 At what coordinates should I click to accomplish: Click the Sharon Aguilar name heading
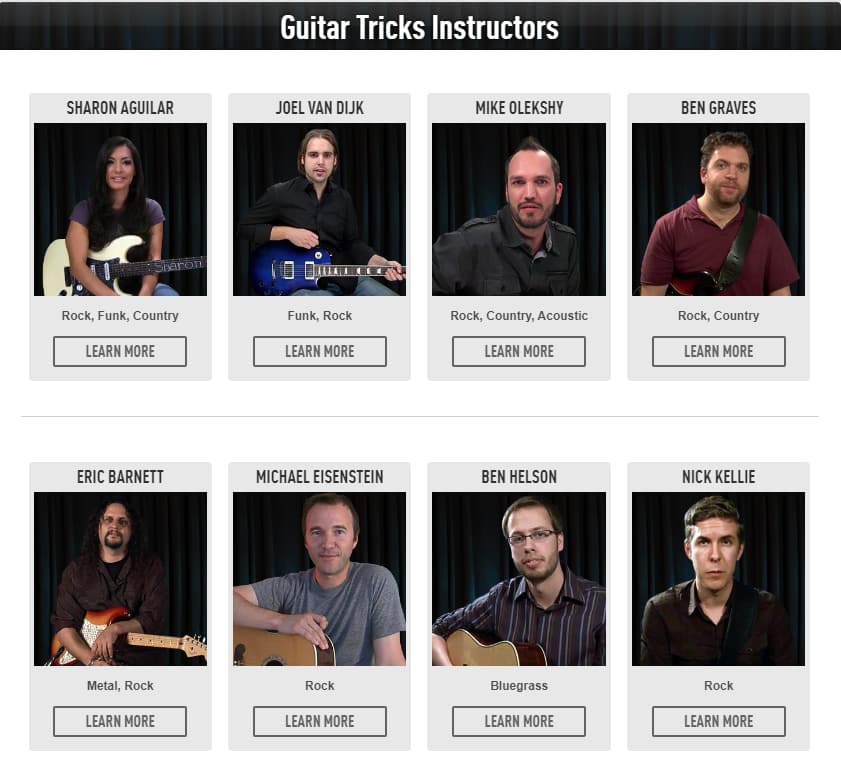(x=120, y=108)
